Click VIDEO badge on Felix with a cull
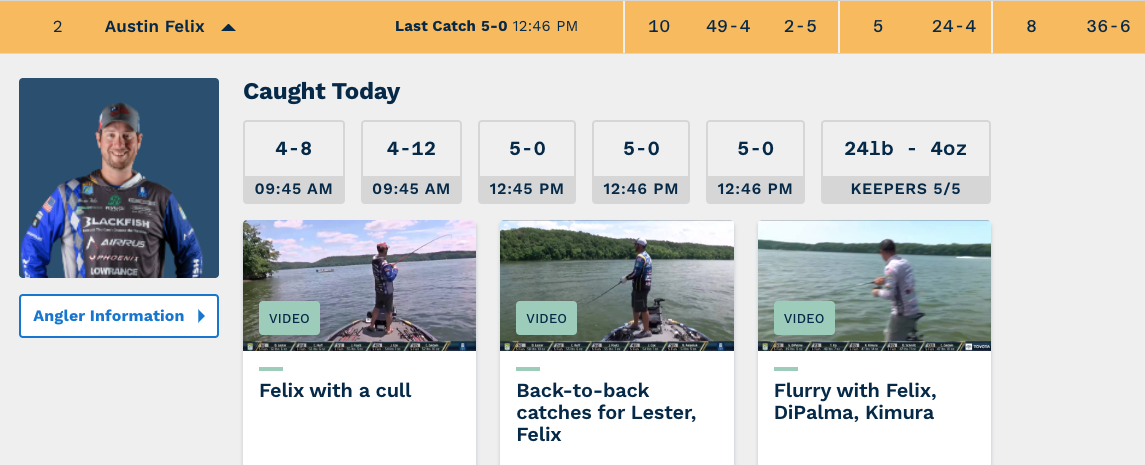This screenshot has height=465, width=1145. 289,318
